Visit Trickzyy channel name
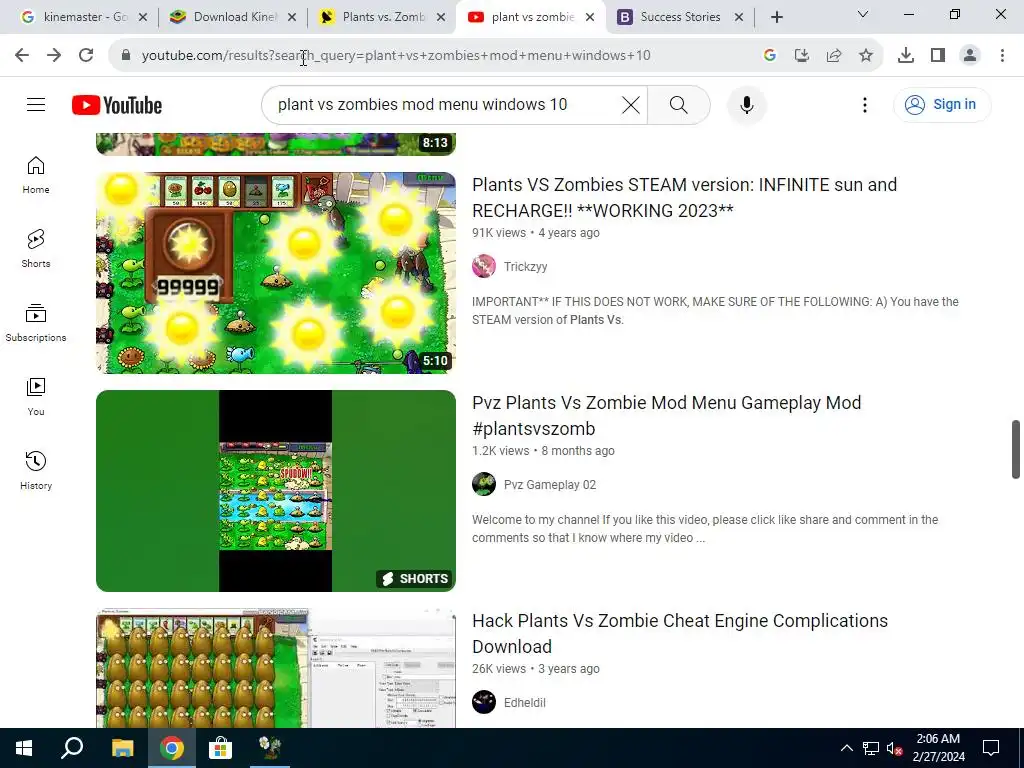 pyautogui.click(x=525, y=266)
